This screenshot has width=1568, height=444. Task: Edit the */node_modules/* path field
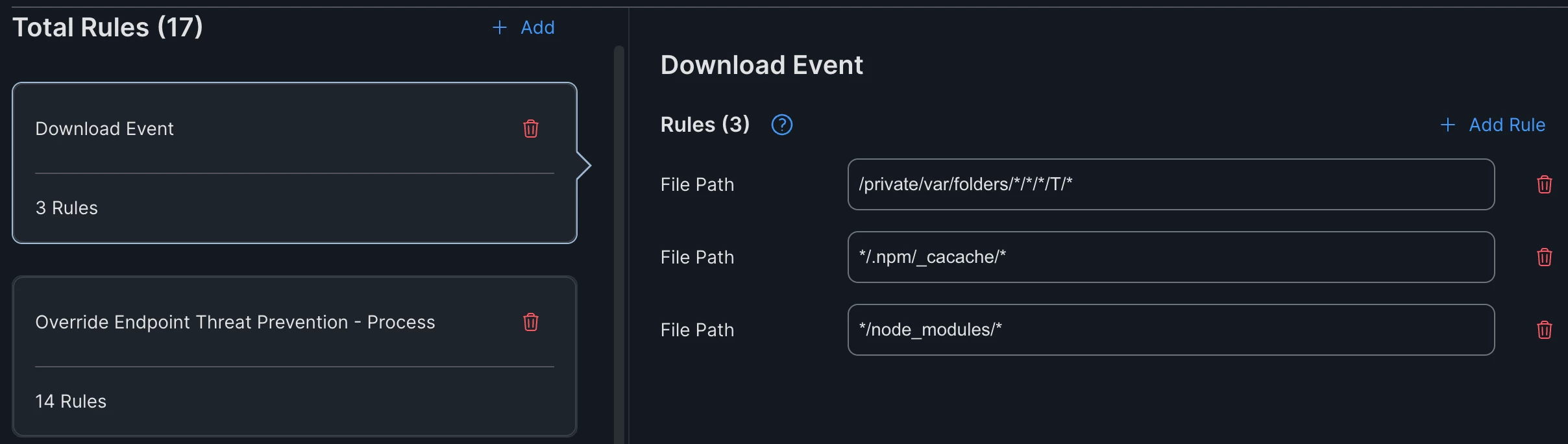point(1171,330)
